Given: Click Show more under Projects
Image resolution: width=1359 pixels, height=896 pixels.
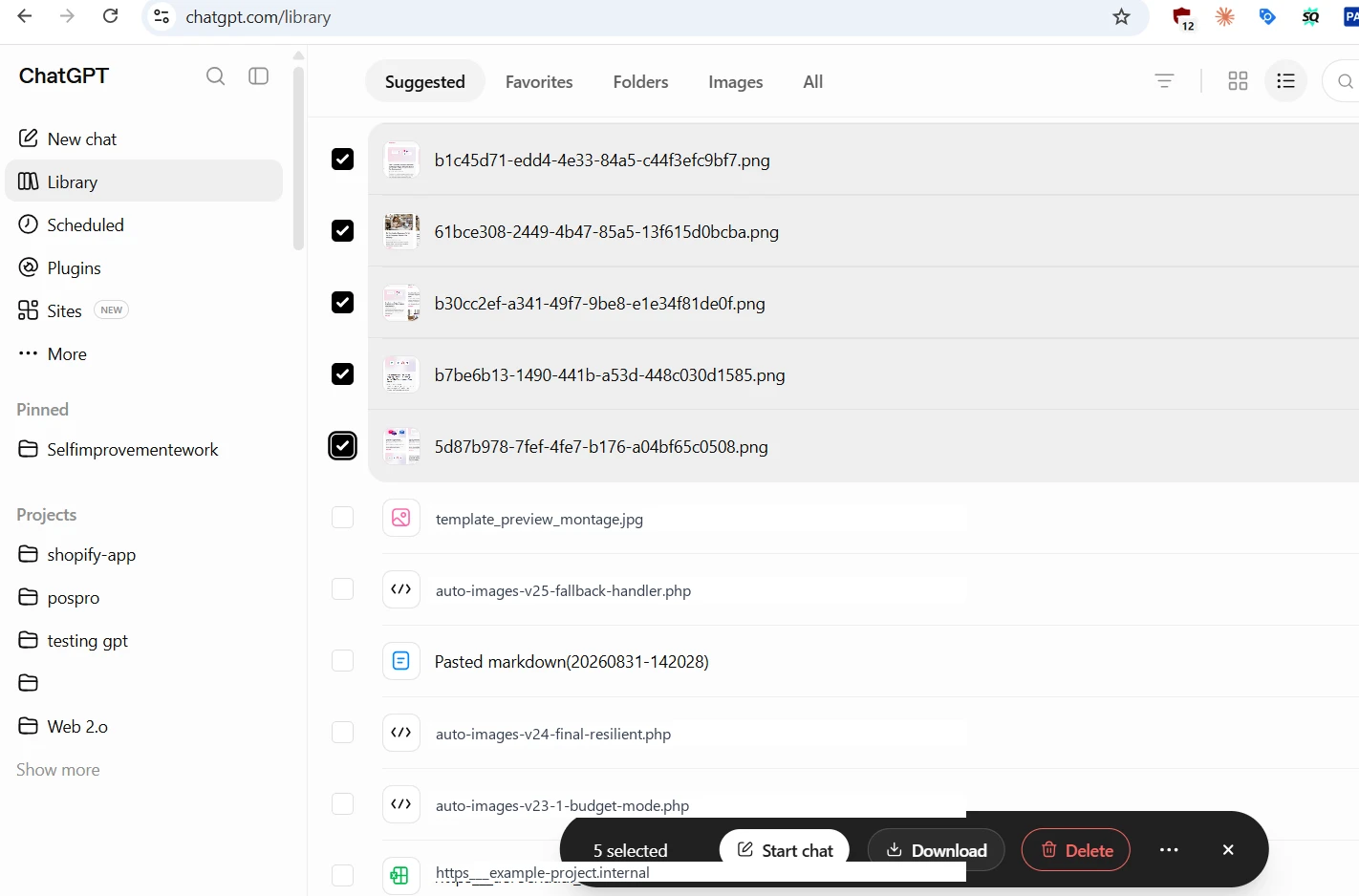Looking at the screenshot, I should [x=58, y=770].
